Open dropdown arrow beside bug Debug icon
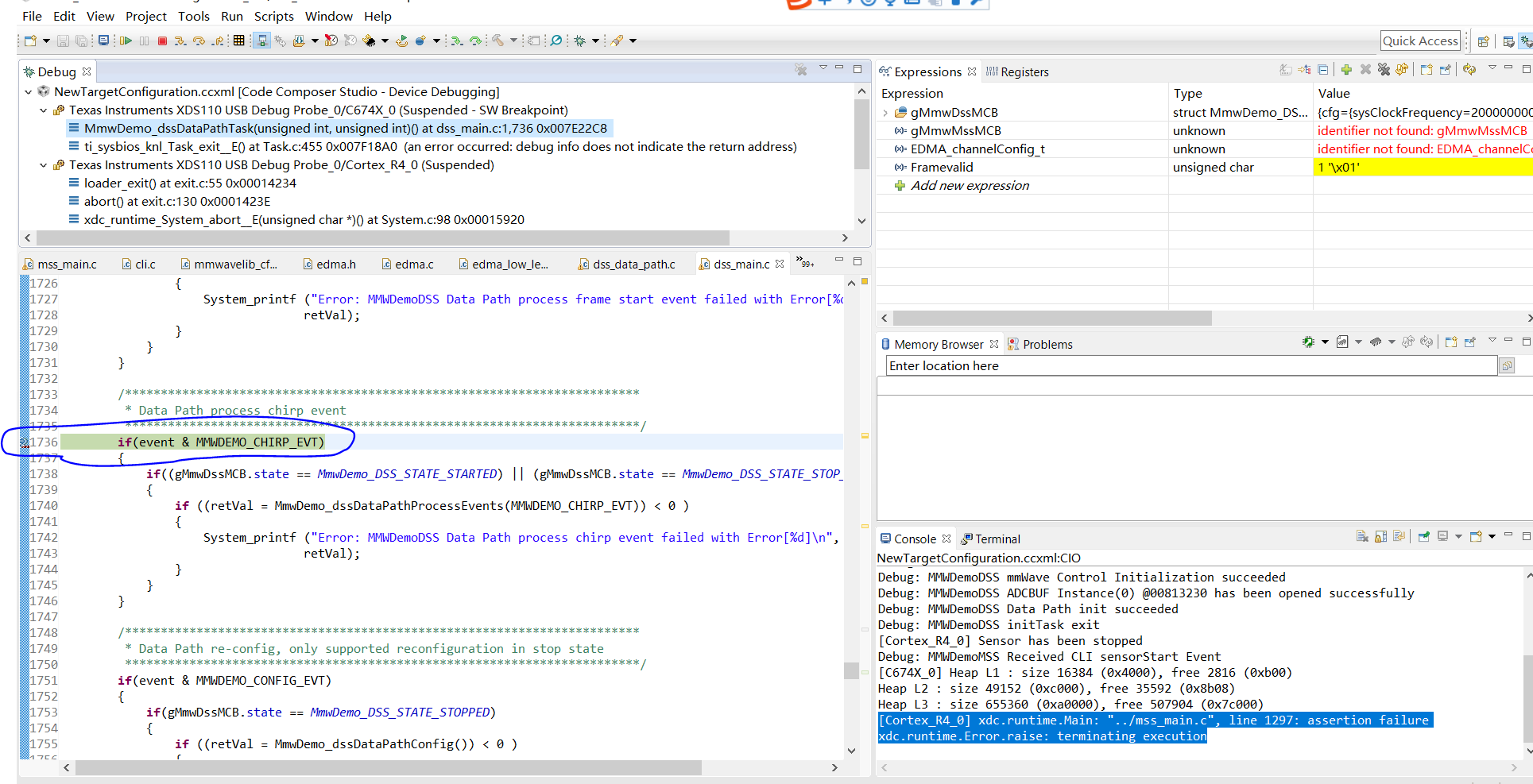The height and width of the screenshot is (784, 1533). pos(595,41)
